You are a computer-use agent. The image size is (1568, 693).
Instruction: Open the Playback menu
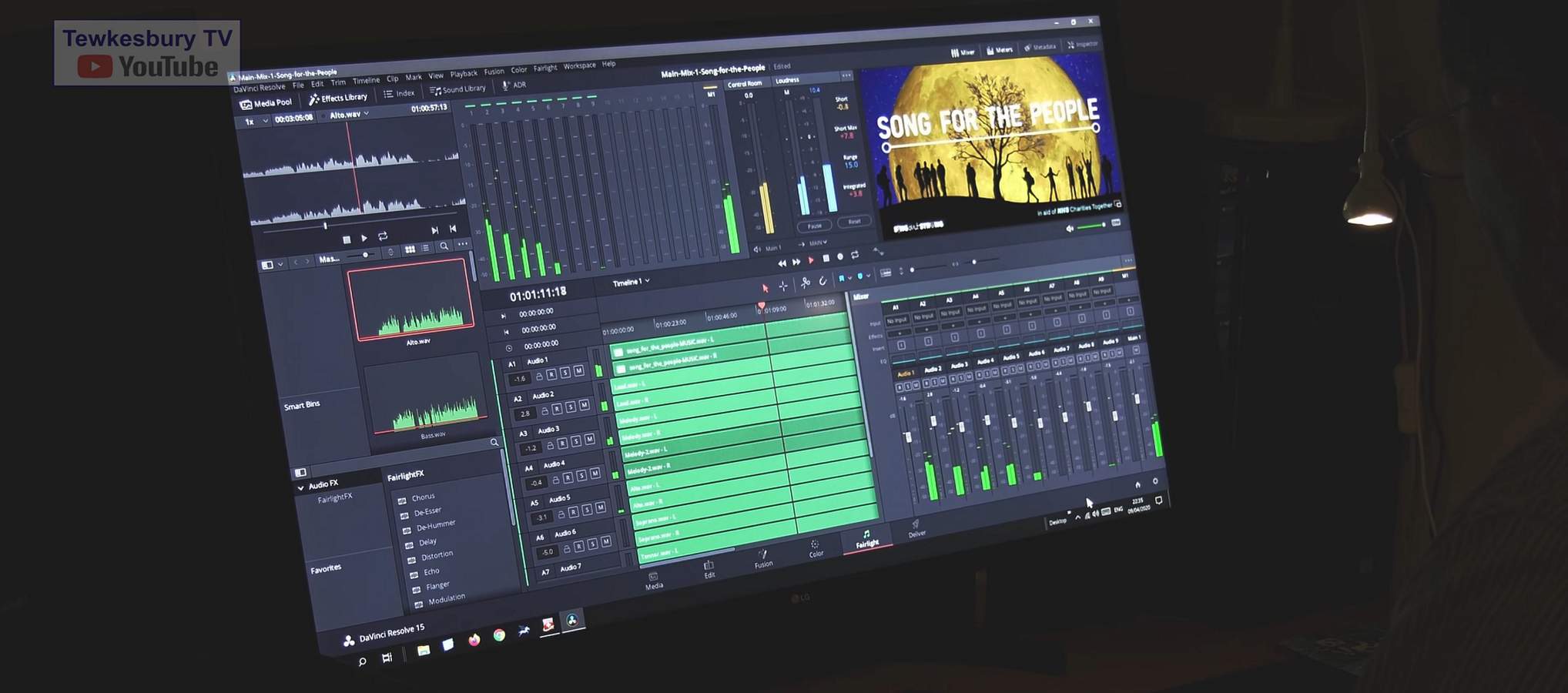coord(464,74)
